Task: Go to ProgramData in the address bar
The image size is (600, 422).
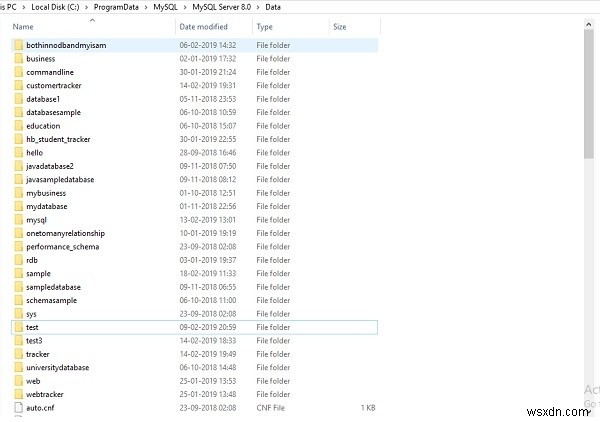Action: [116, 7]
